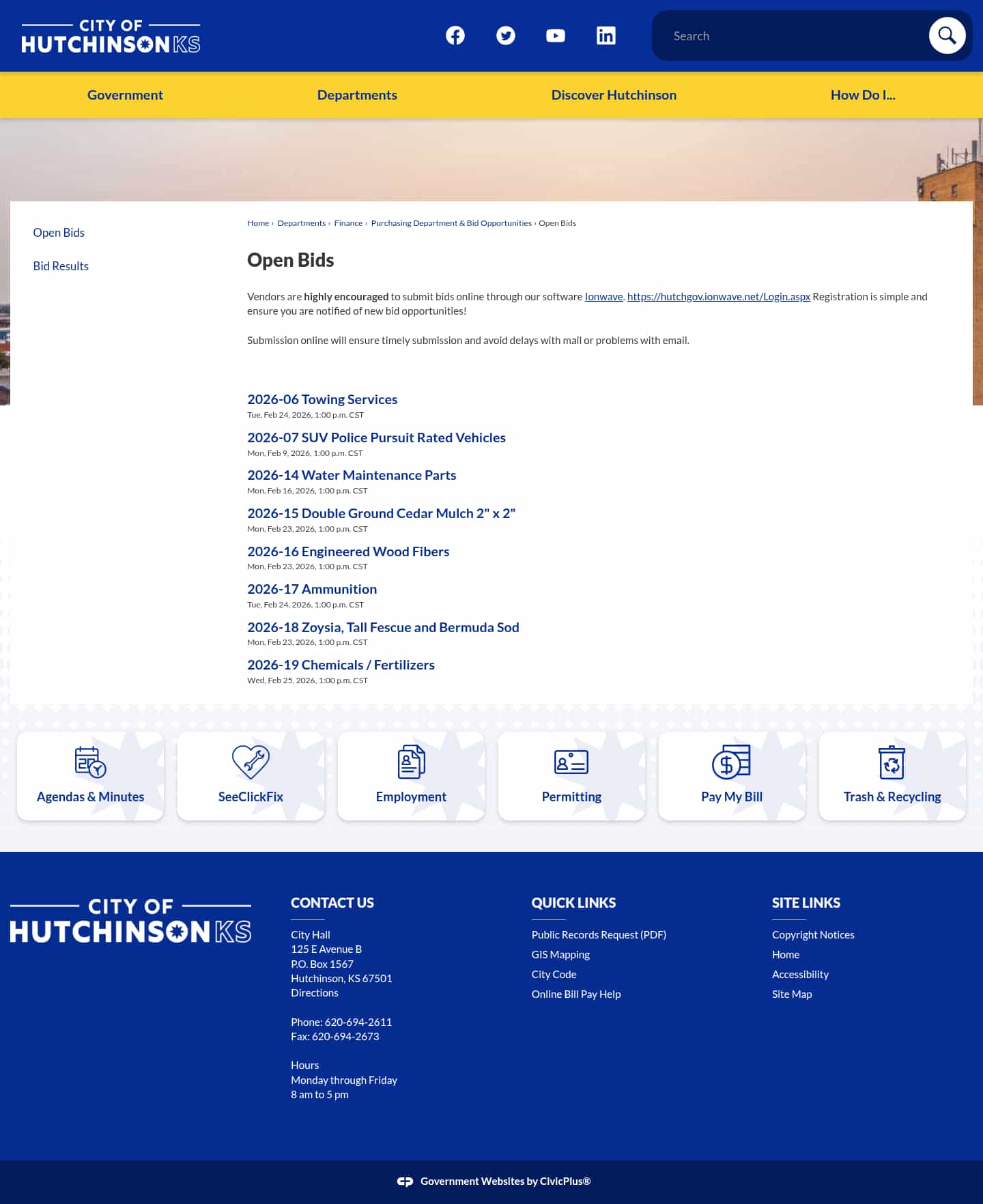Click the 'Fax: 620-694-2673' text
983x1204 pixels.
tap(335, 1037)
